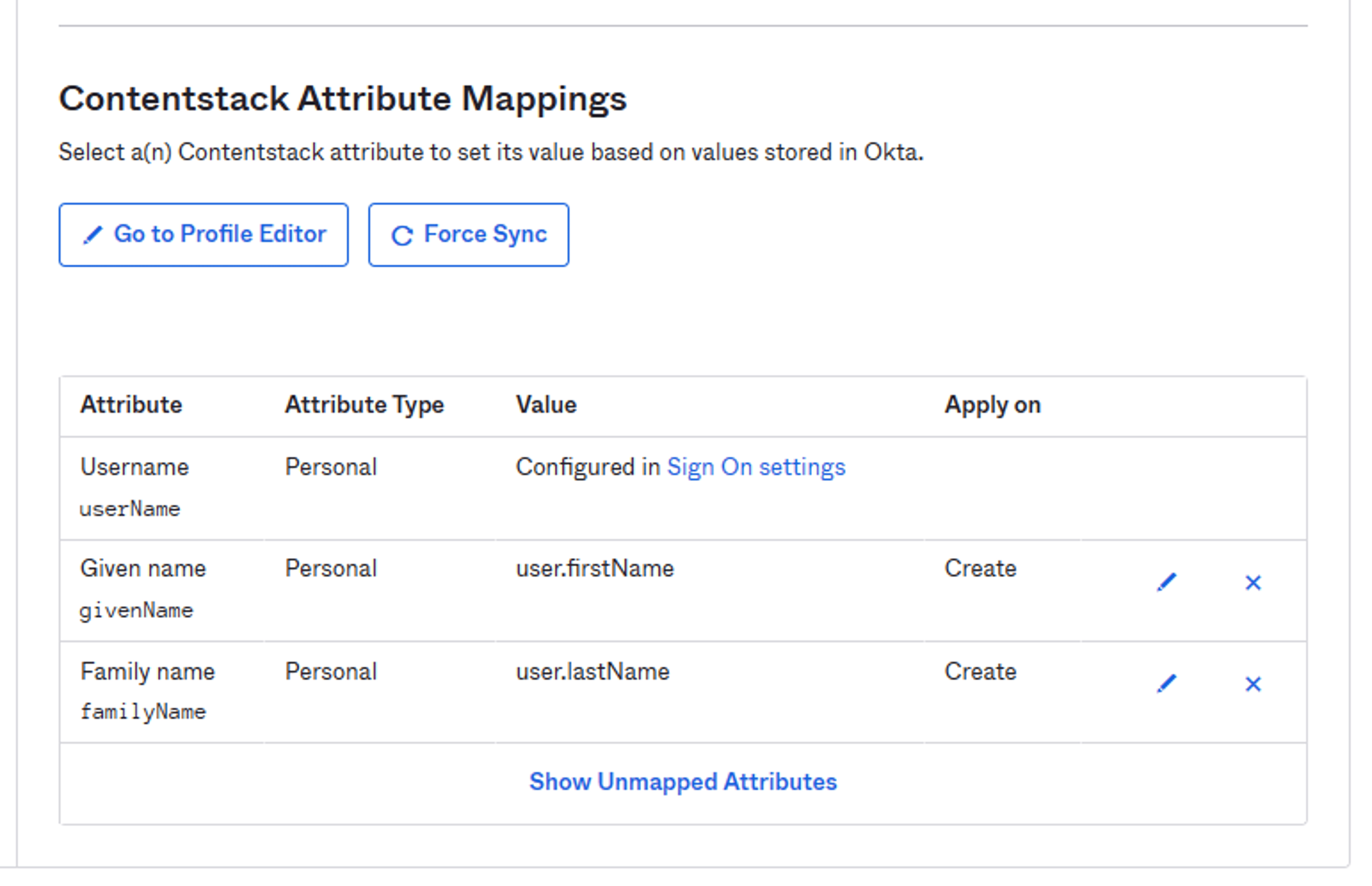The height and width of the screenshot is (886, 1372).
Task: Click the Force Sync button
Action: (x=469, y=235)
